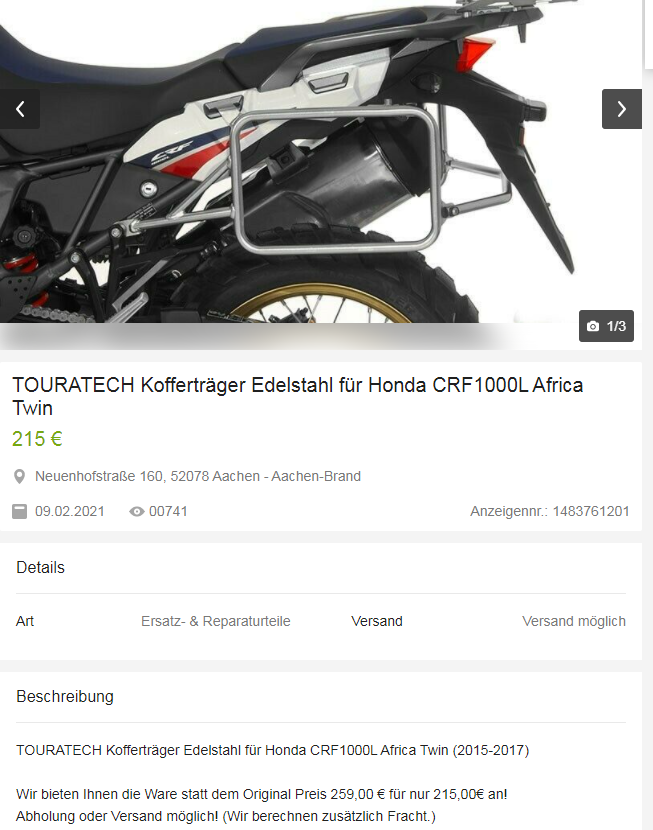The height and width of the screenshot is (830, 653).
Task: Click the Versand detail label
Action: 377,621
